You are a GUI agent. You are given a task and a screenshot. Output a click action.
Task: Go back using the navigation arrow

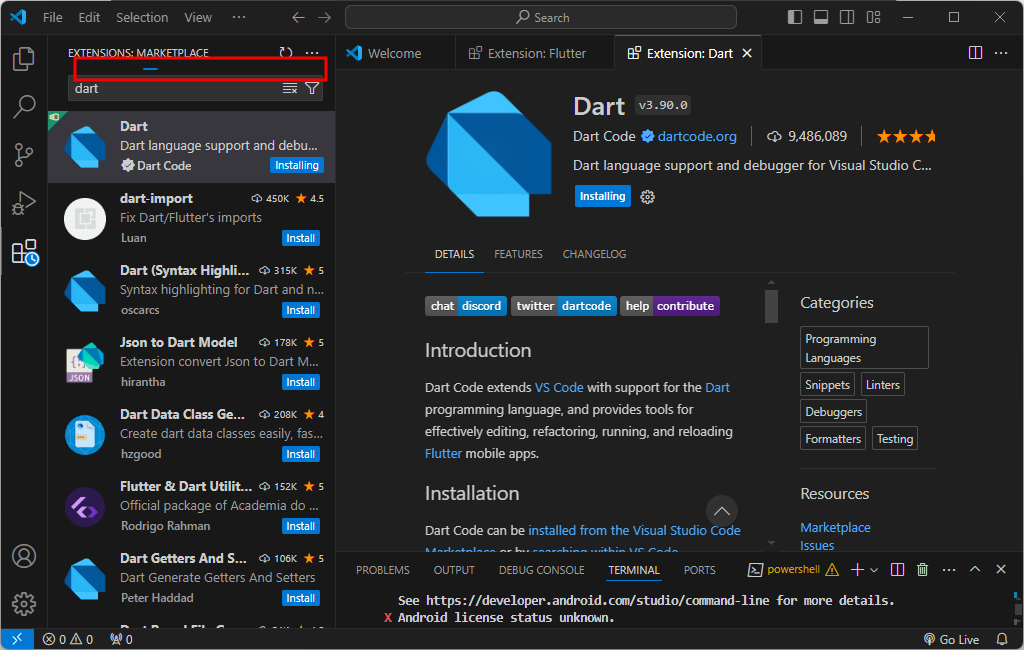click(298, 18)
